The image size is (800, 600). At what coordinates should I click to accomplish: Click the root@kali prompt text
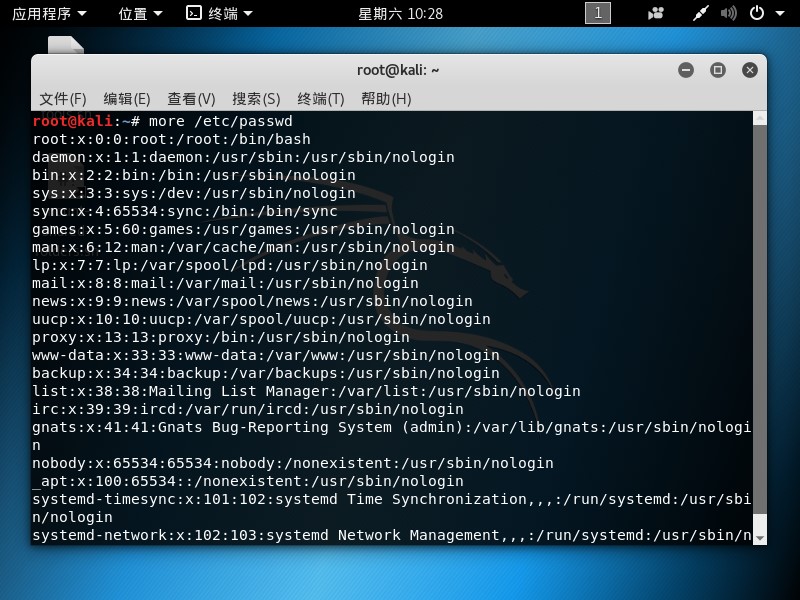(x=72, y=121)
